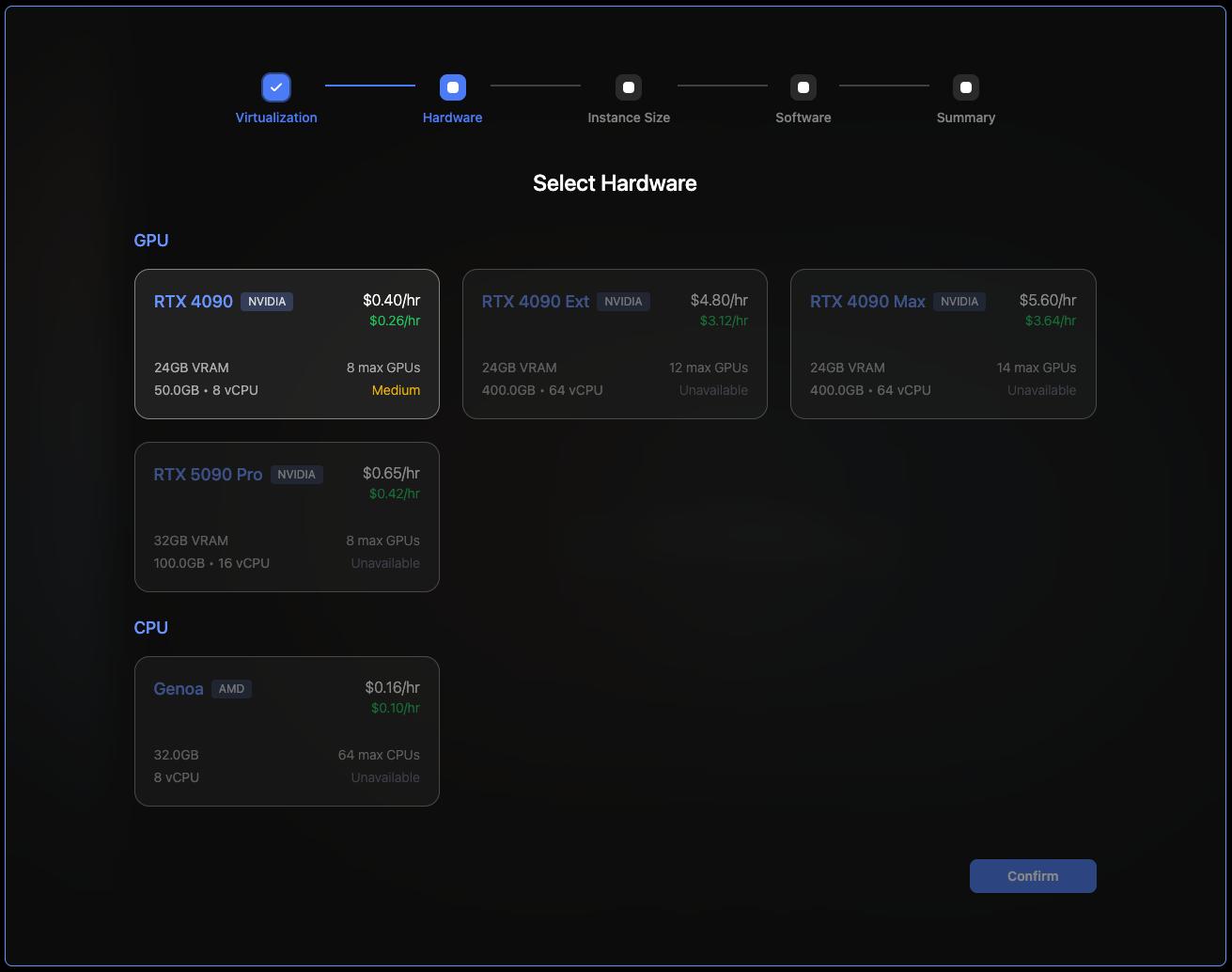Click the Instance Size step icon
This screenshot has width=1232, height=972.
[629, 87]
